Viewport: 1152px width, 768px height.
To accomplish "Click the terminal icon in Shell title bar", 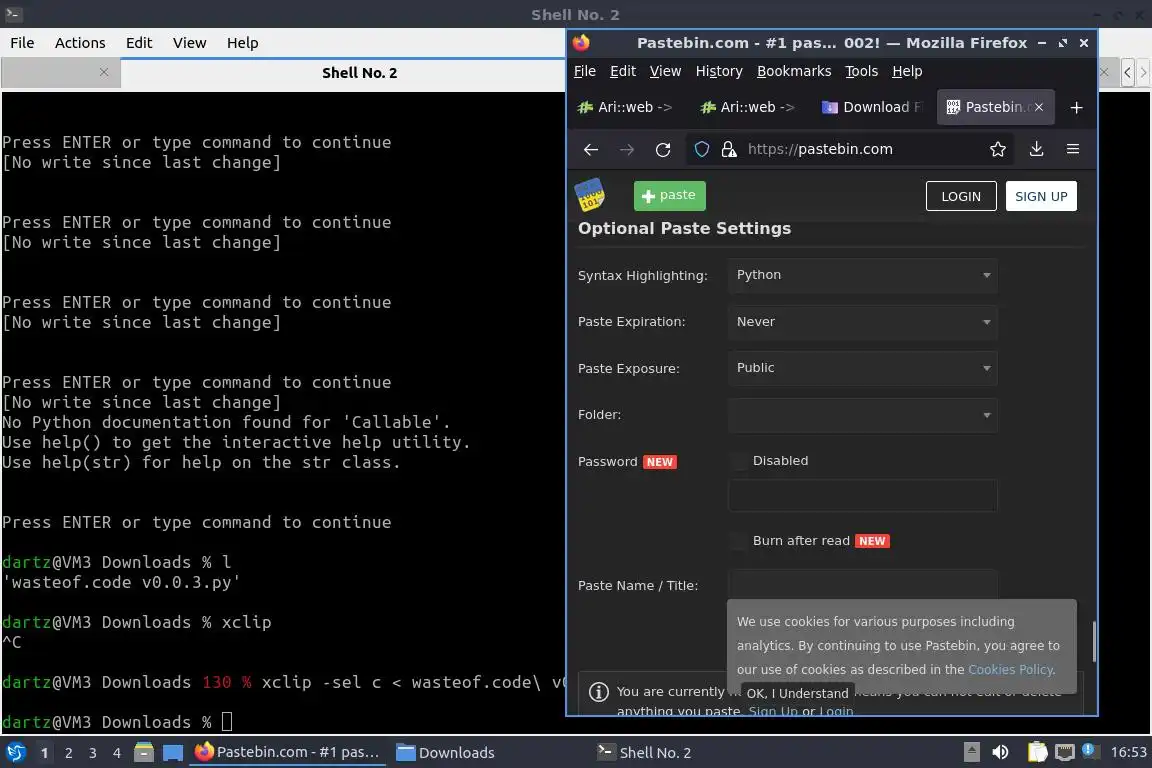I will [13, 14].
